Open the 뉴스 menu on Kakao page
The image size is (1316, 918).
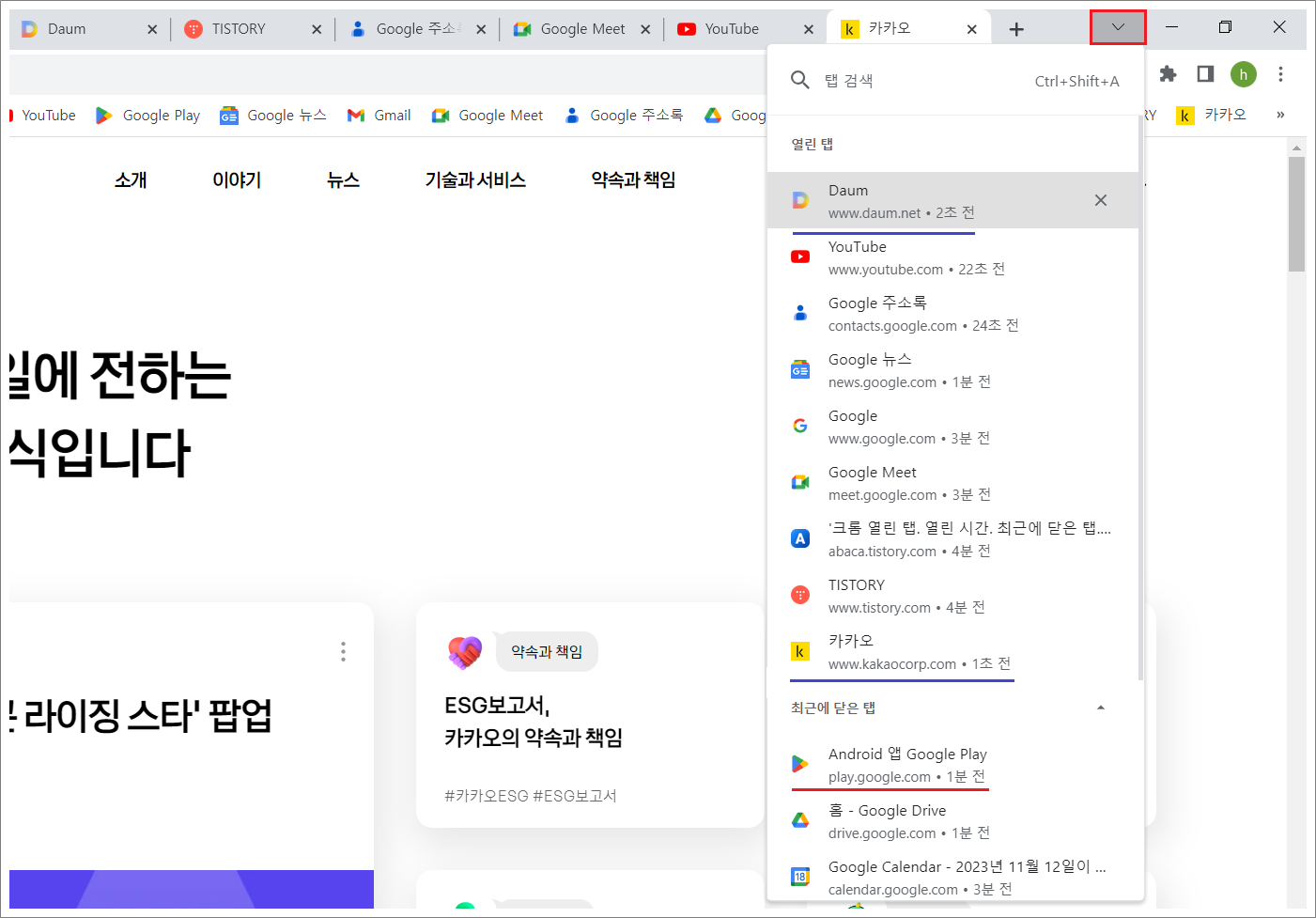coord(343,179)
